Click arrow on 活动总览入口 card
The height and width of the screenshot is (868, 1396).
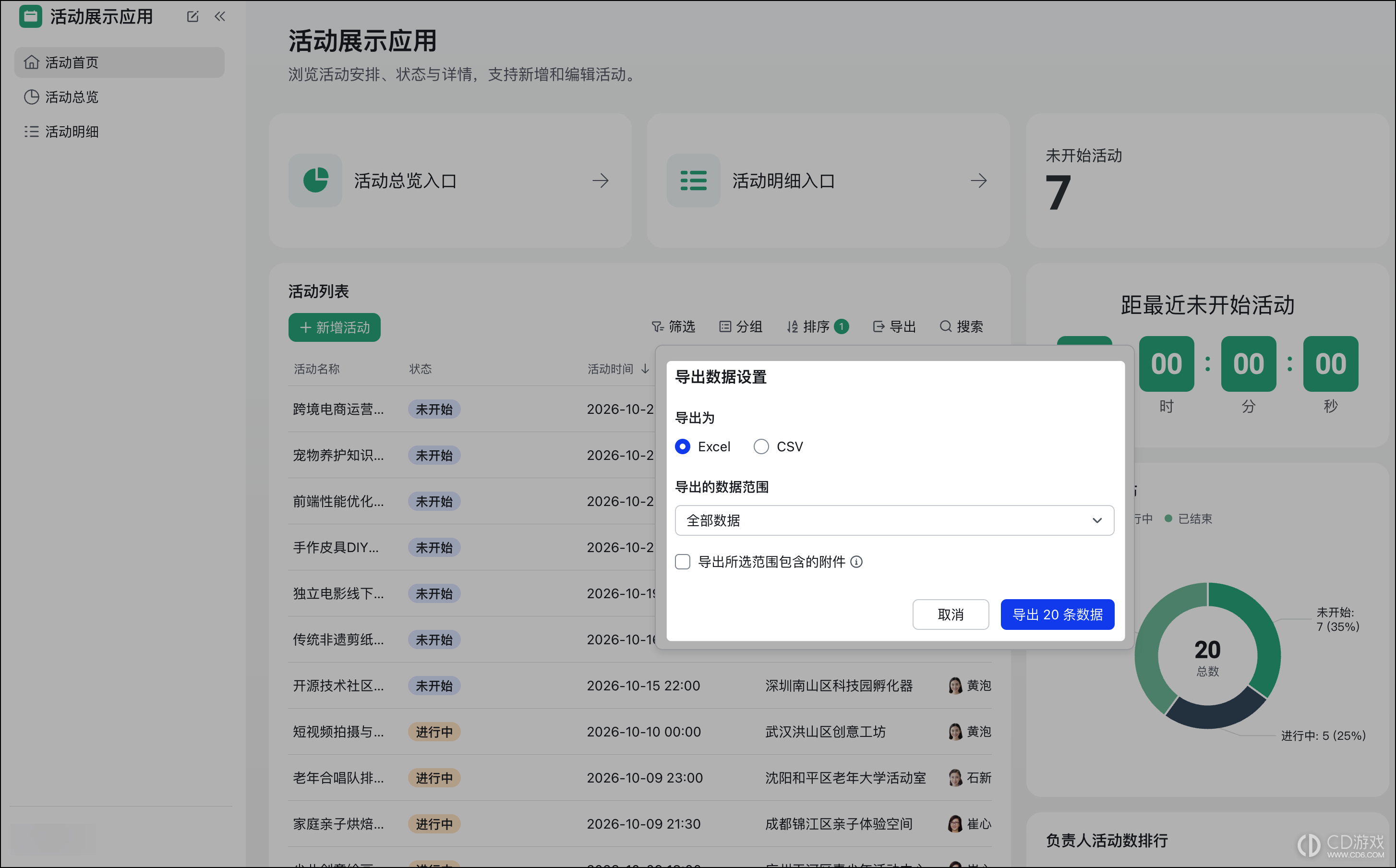coord(601,181)
